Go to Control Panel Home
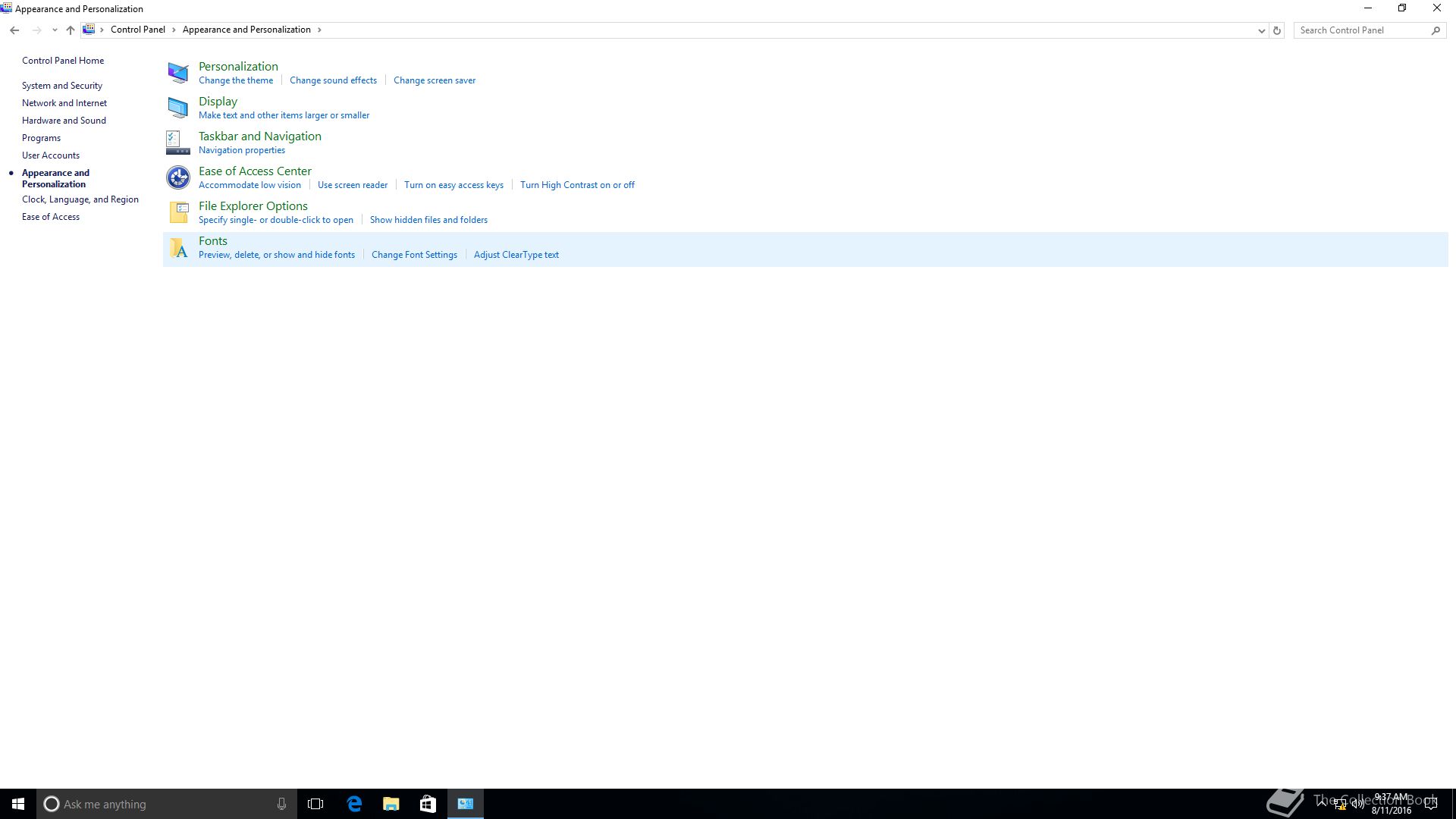 click(x=63, y=61)
